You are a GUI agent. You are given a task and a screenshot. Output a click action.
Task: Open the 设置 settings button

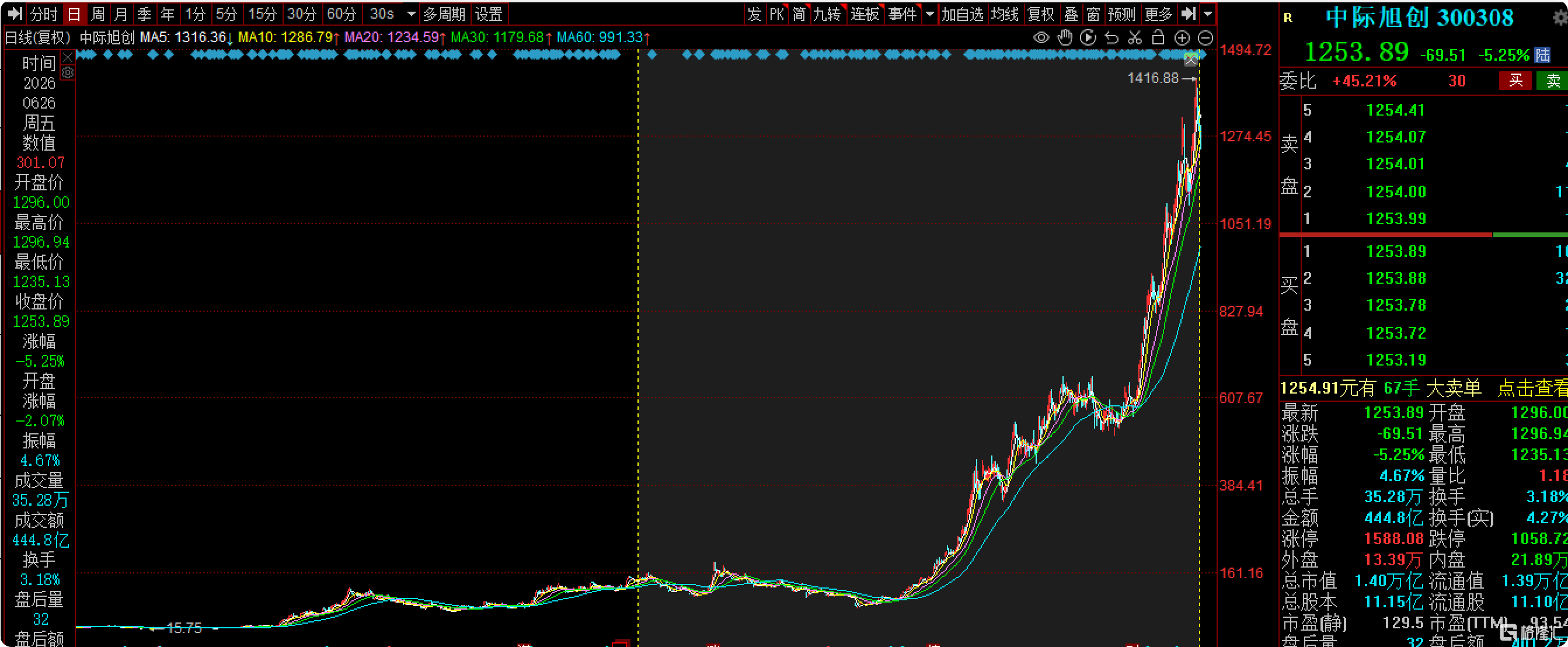[x=489, y=14]
